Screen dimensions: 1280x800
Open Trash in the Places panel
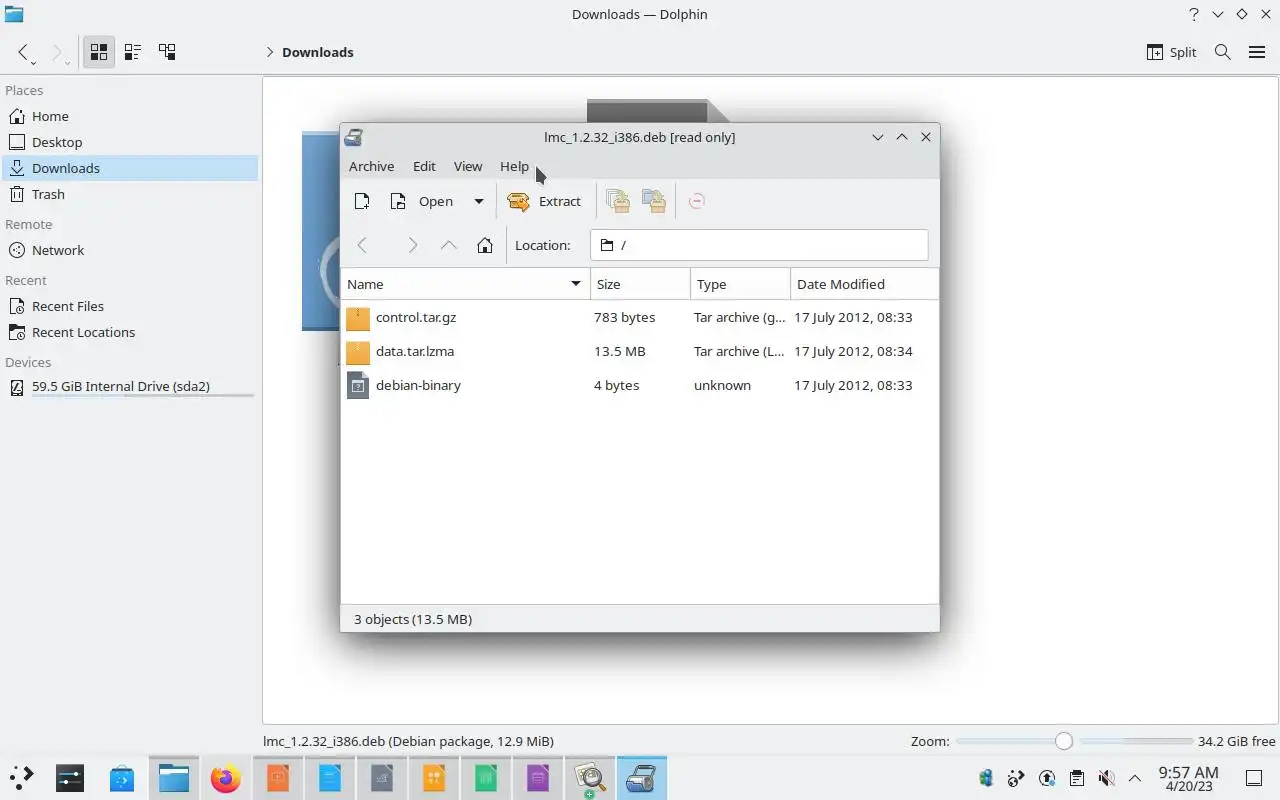(130, 194)
